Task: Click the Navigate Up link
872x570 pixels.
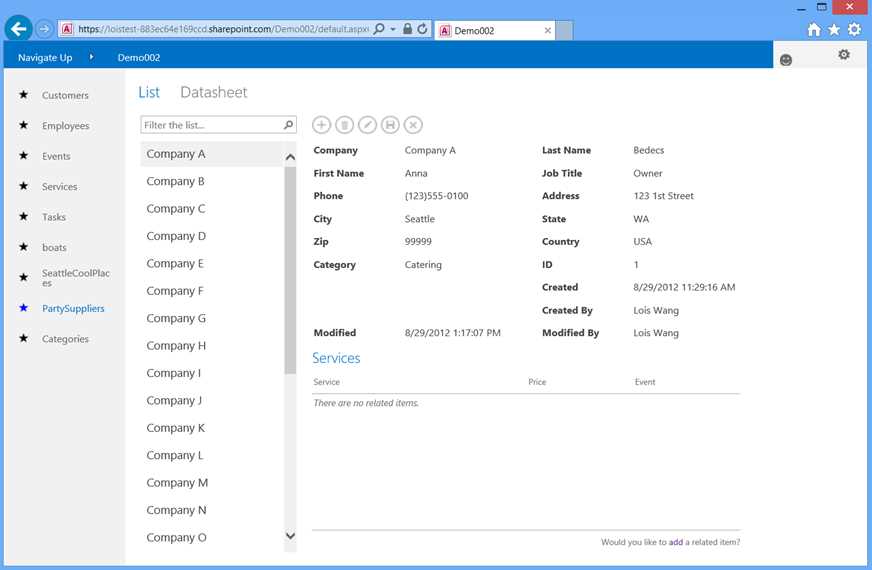Action: [x=45, y=57]
